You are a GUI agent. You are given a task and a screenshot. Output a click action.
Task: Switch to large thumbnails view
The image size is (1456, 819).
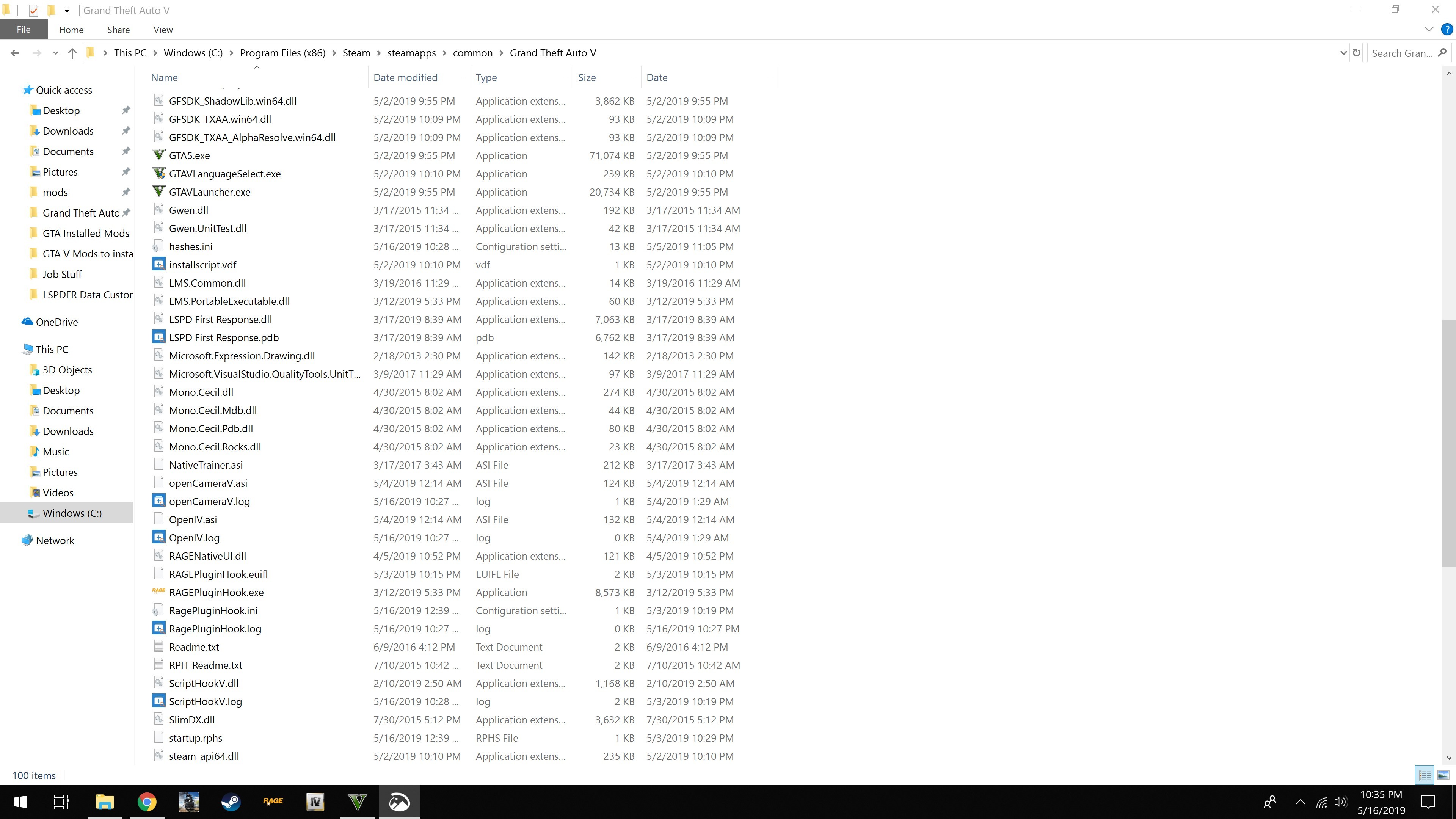click(1443, 775)
